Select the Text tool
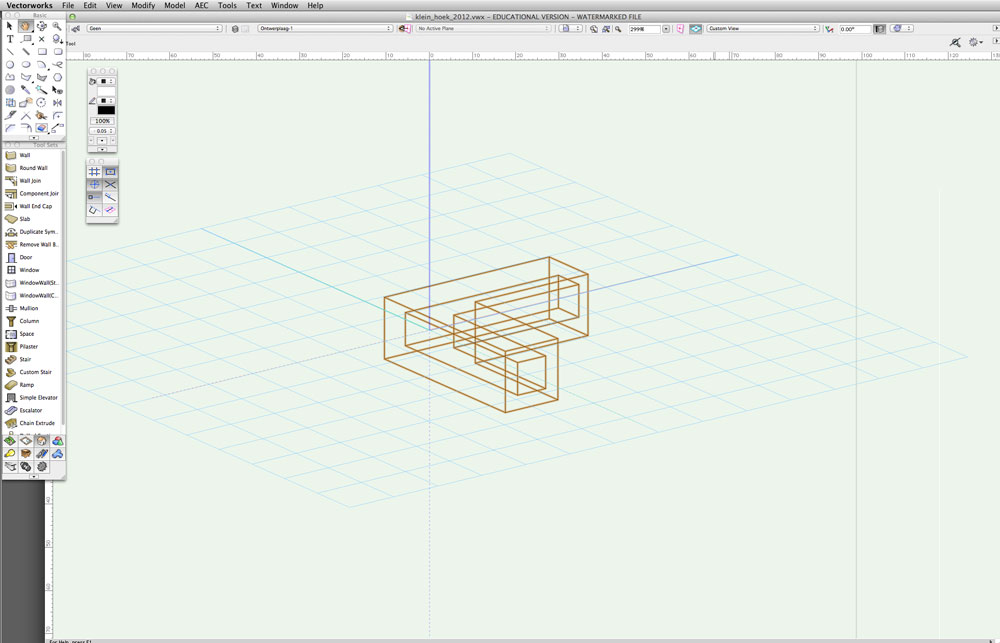 pos(10,39)
